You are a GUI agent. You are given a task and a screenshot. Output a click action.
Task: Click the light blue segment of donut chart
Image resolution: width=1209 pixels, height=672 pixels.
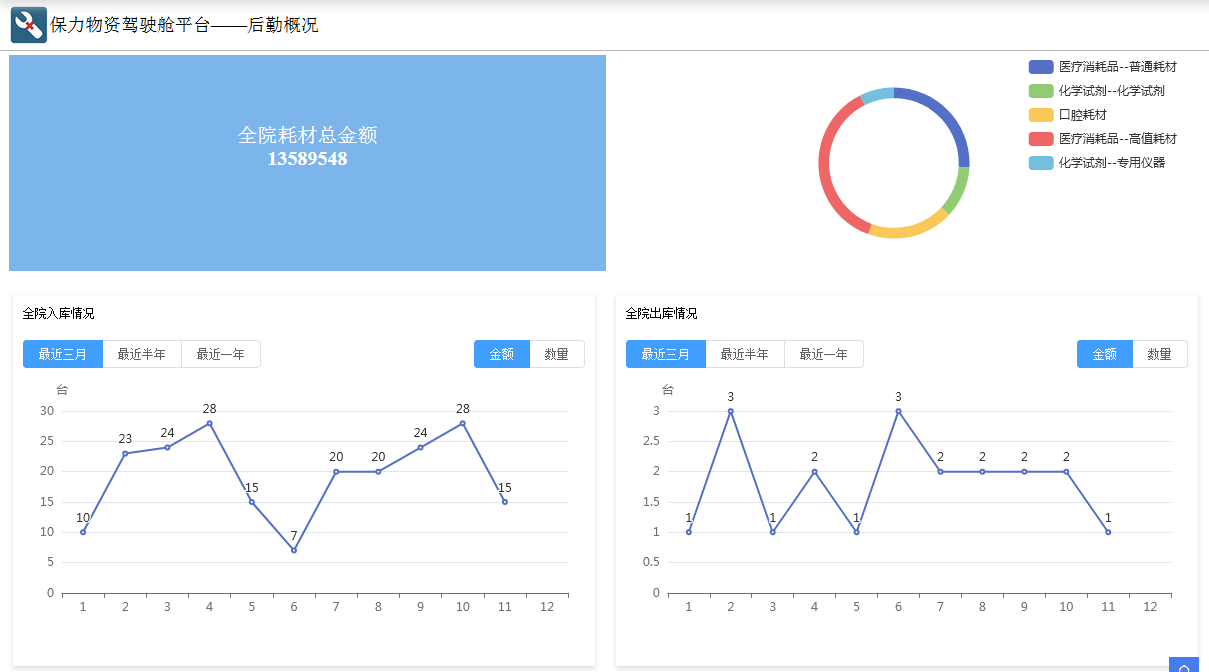[x=876, y=95]
